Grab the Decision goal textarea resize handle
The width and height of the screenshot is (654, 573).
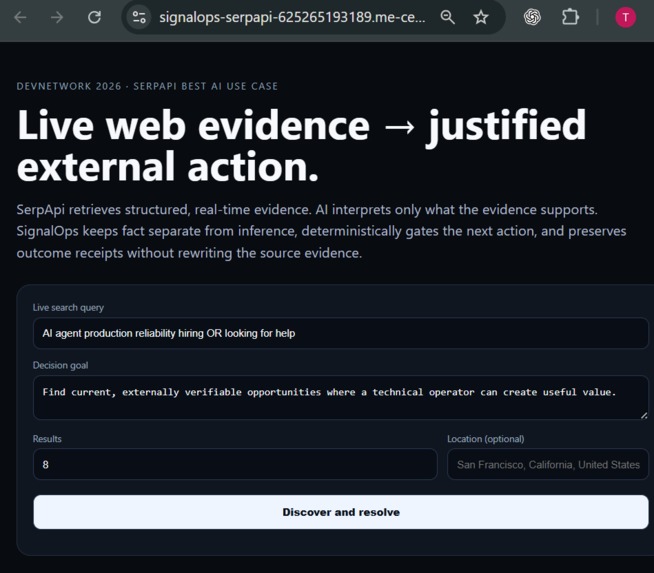pos(644,415)
